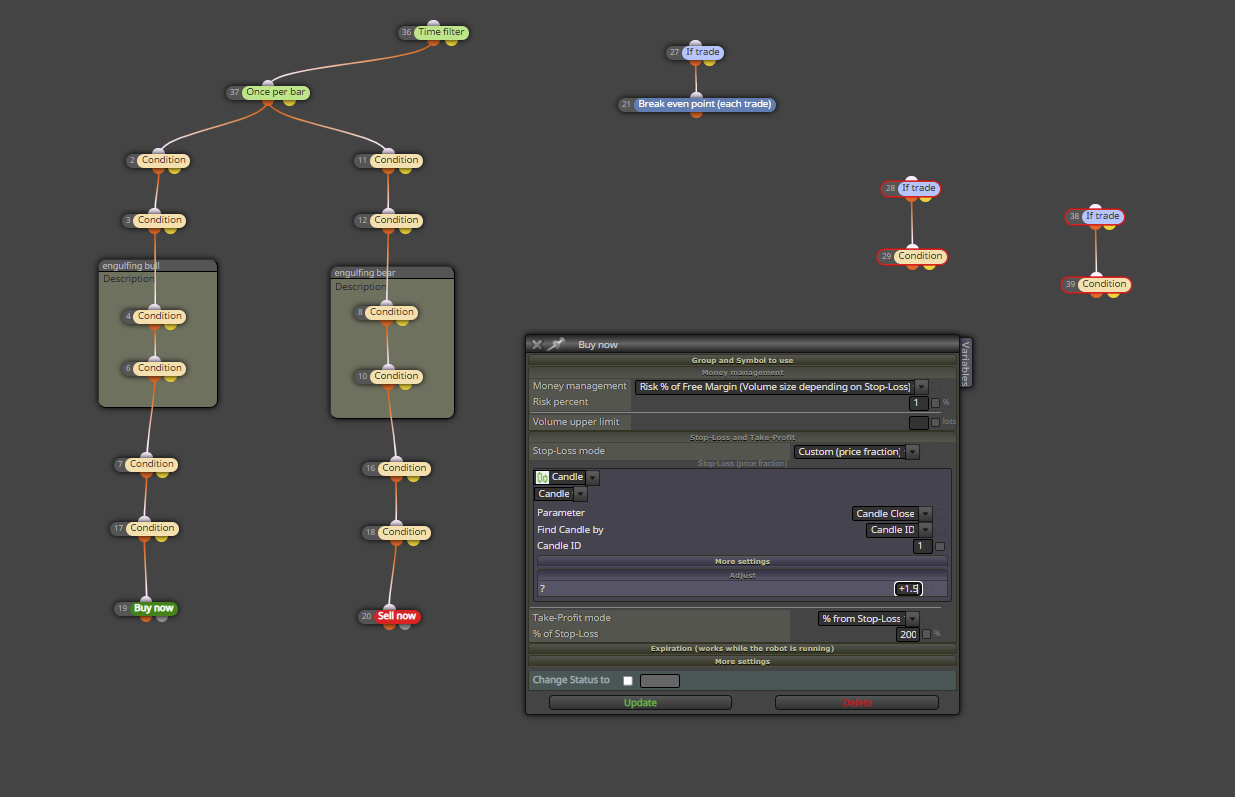The height and width of the screenshot is (797, 1235).
Task: Expand the Expiration section
Action: click(x=742, y=649)
